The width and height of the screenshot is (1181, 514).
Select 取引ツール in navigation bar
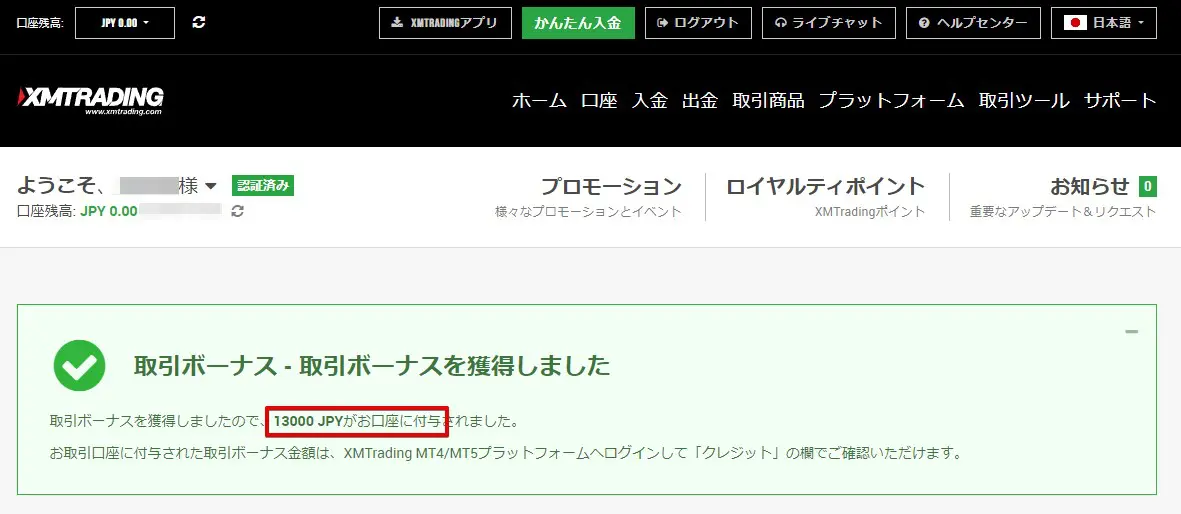tap(1024, 100)
